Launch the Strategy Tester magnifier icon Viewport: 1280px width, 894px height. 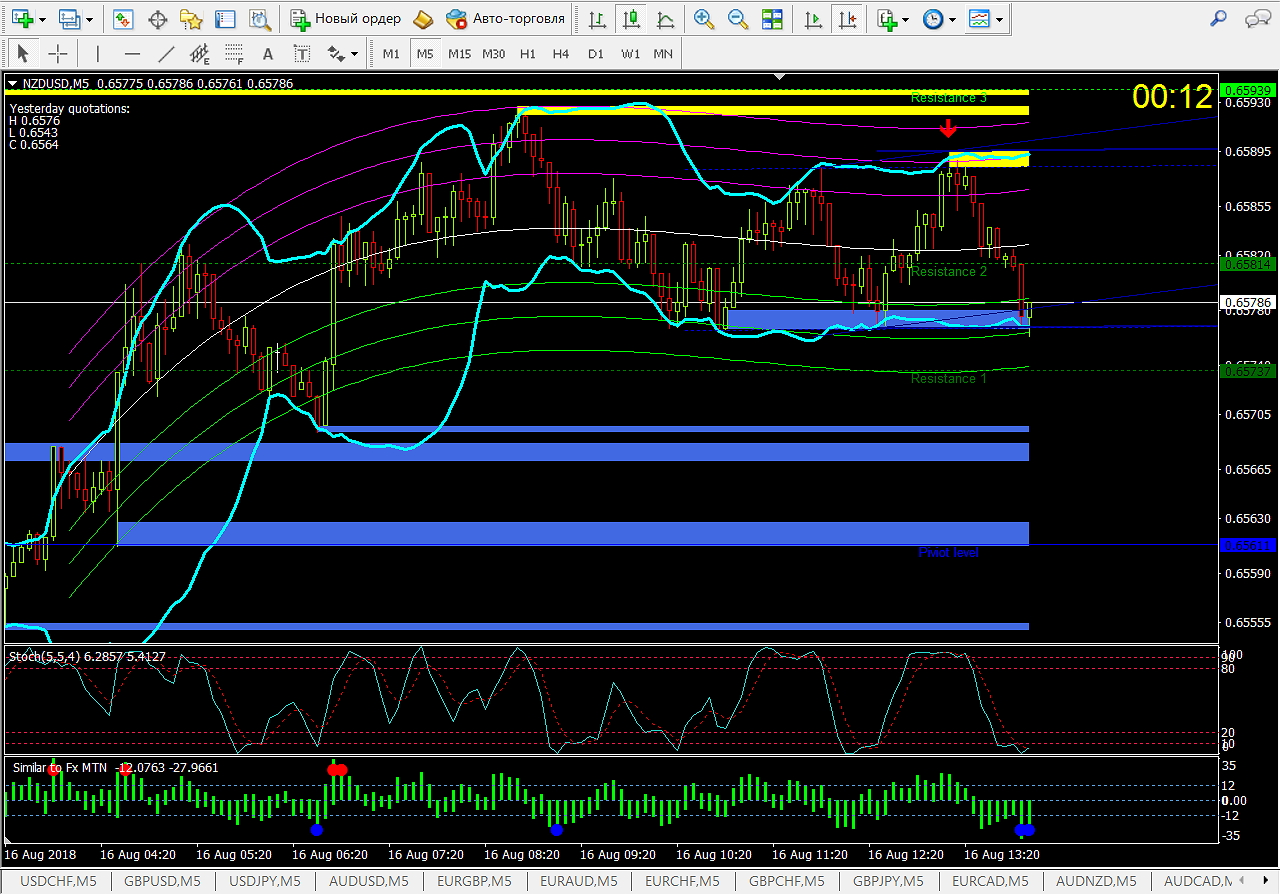pos(260,18)
